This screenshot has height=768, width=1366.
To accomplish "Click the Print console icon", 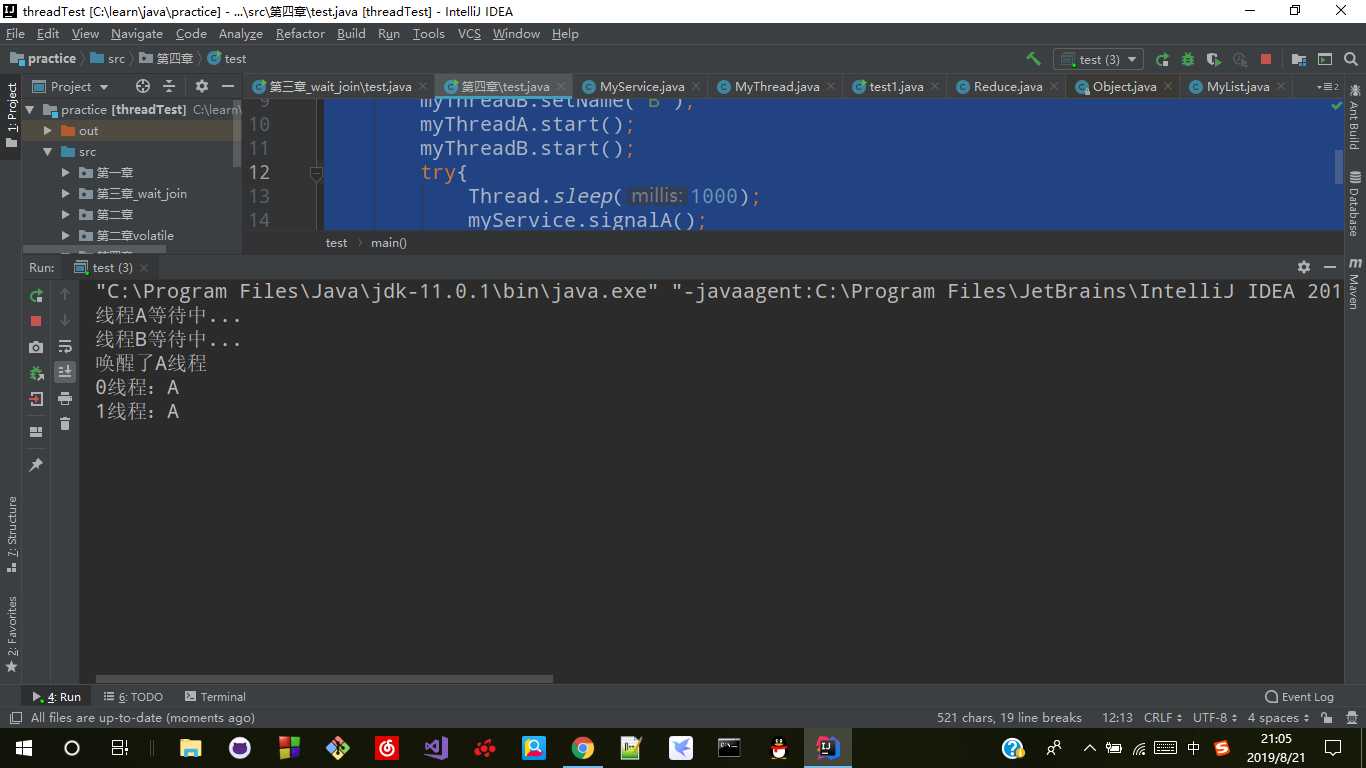I will pyautogui.click(x=65, y=398).
